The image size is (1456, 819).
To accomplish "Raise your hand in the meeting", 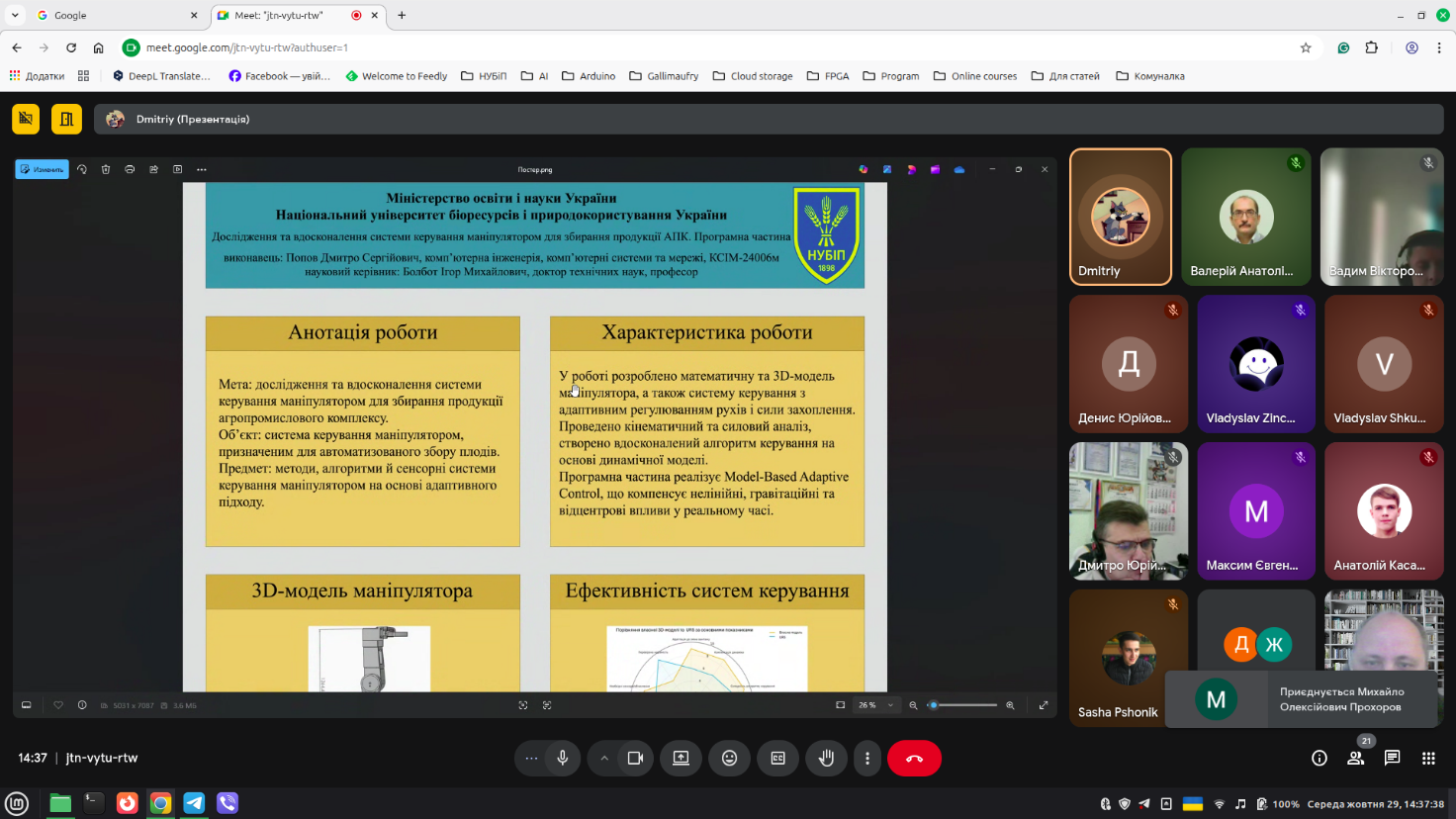I will click(826, 758).
